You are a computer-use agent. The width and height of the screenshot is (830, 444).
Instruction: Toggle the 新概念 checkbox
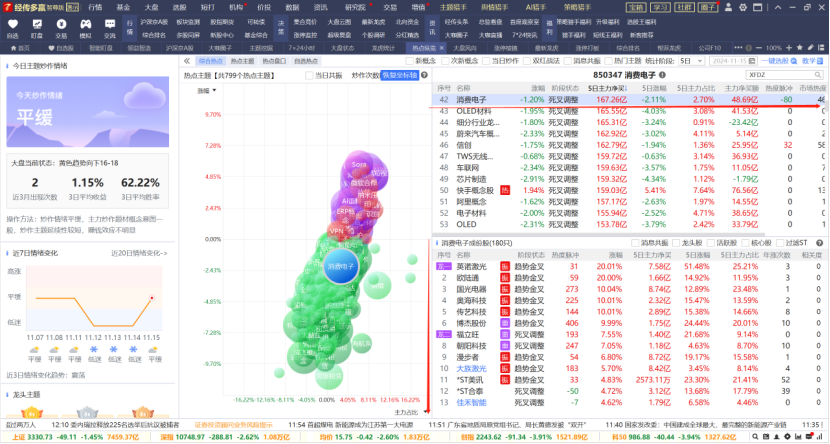(409, 61)
